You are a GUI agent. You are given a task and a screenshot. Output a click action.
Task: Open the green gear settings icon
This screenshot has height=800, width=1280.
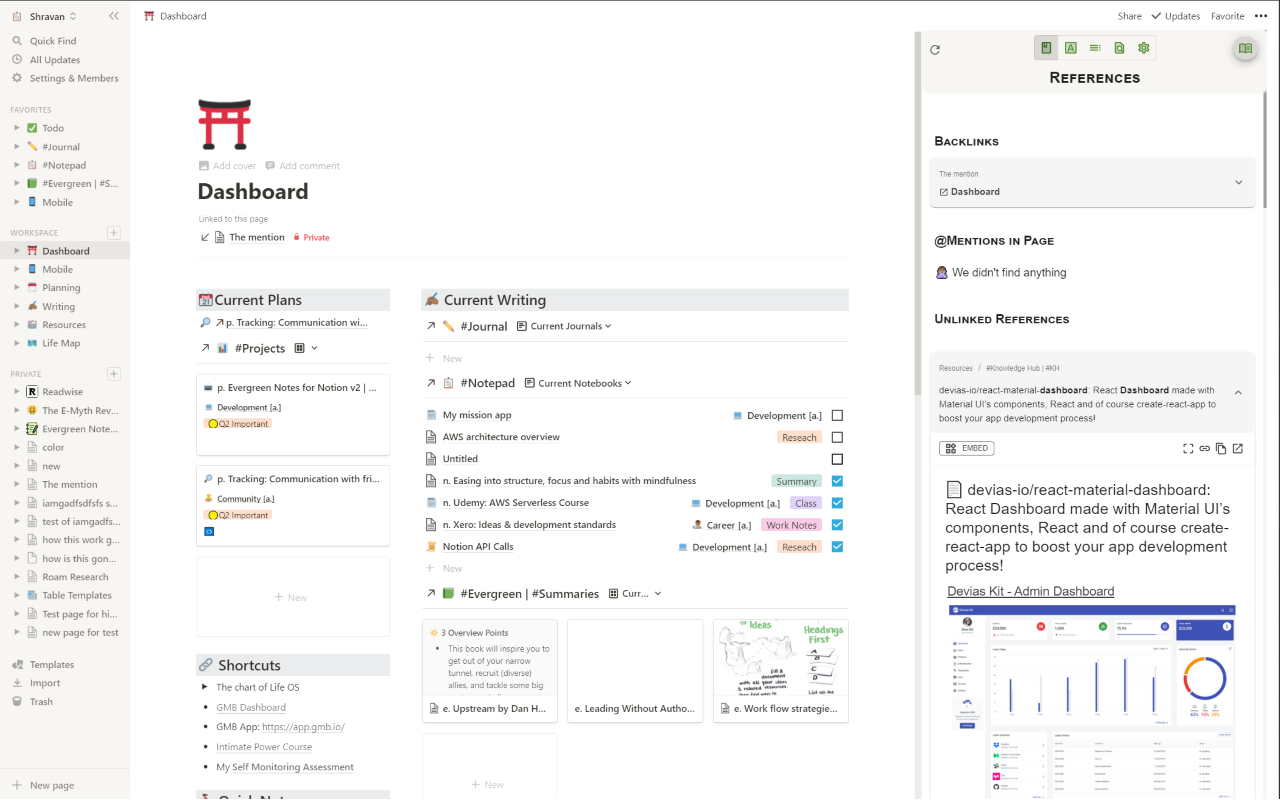pos(1144,48)
